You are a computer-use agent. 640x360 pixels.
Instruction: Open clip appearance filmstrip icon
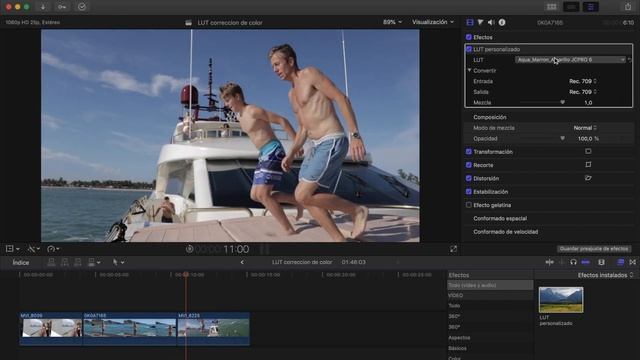point(601,262)
